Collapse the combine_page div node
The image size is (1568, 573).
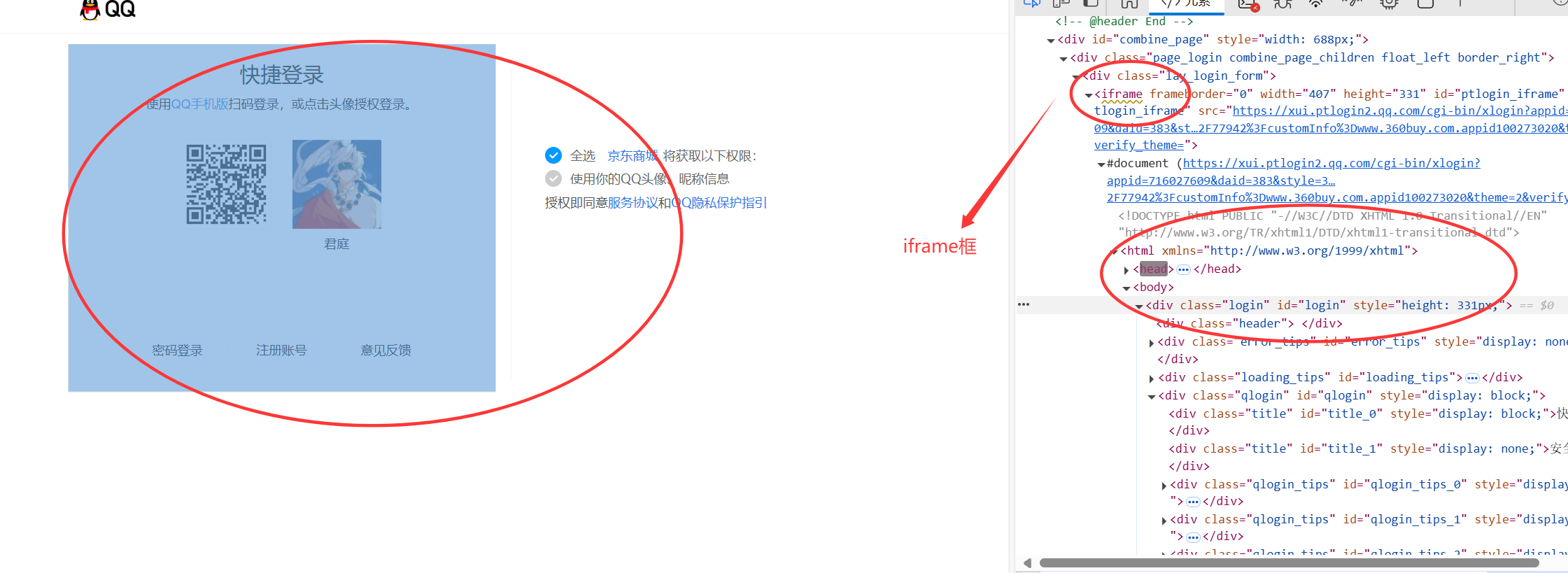[1051, 41]
